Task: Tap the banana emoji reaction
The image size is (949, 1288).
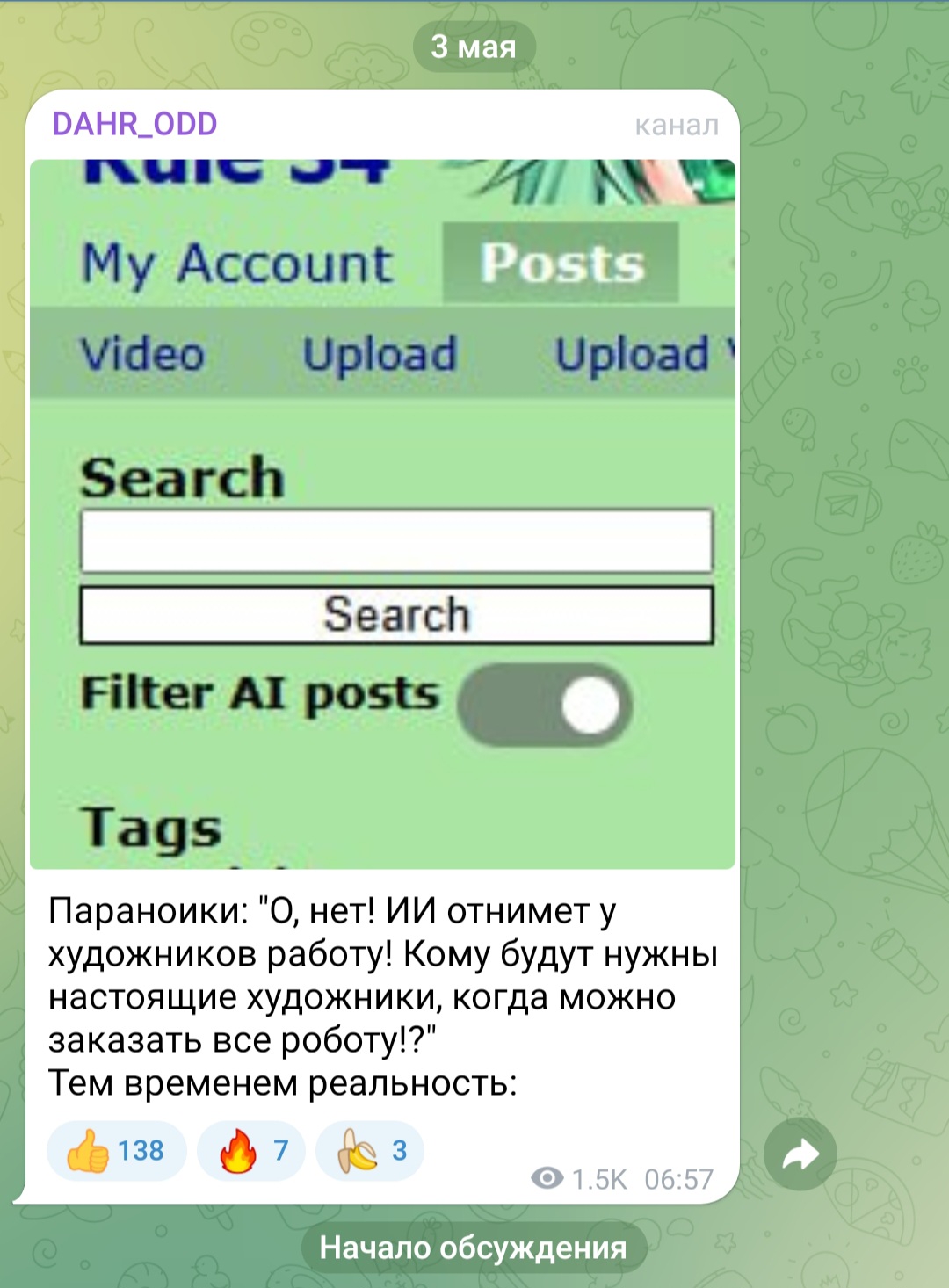Action: click(370, 1150)
